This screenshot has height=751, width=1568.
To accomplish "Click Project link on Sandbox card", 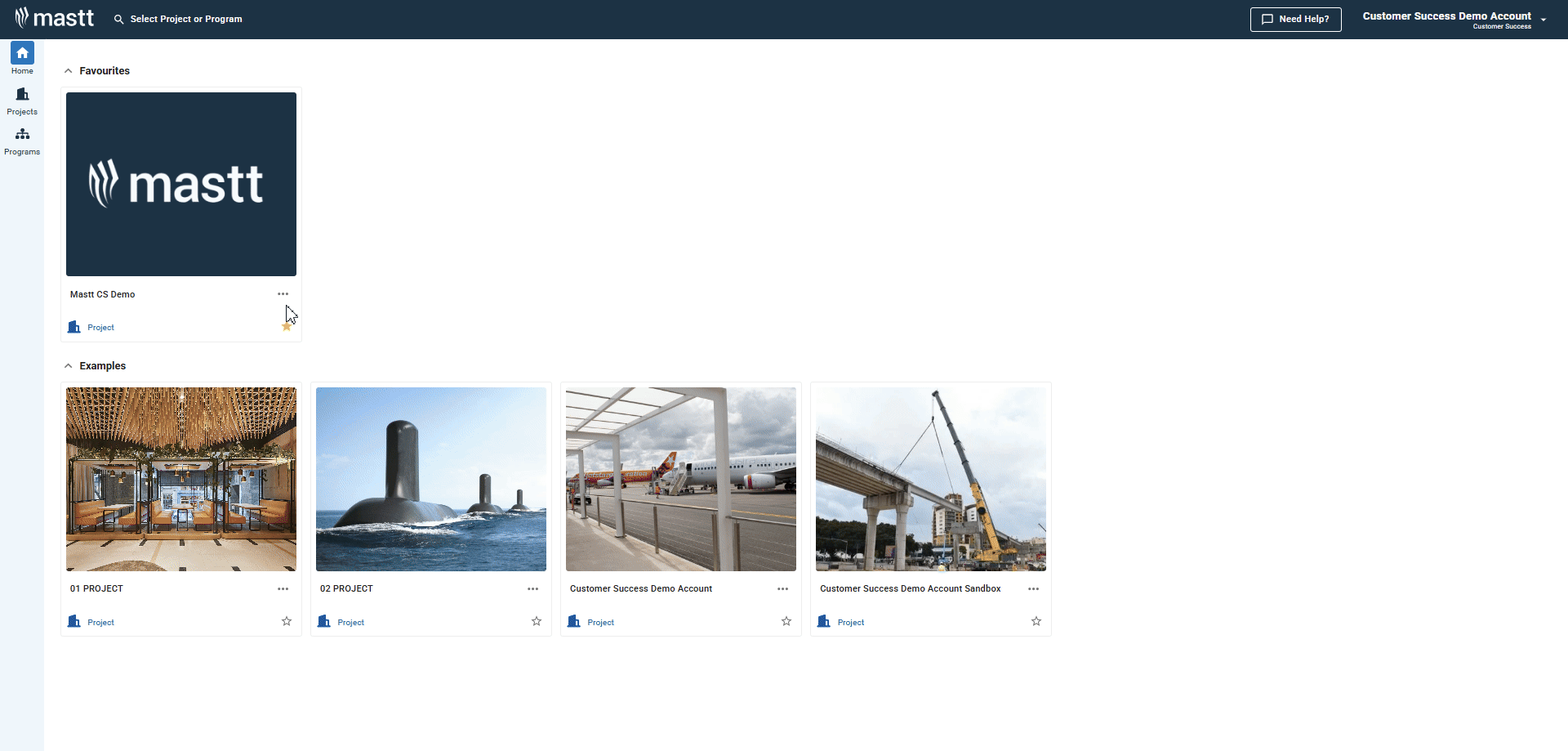I will [x=850, y=623].
